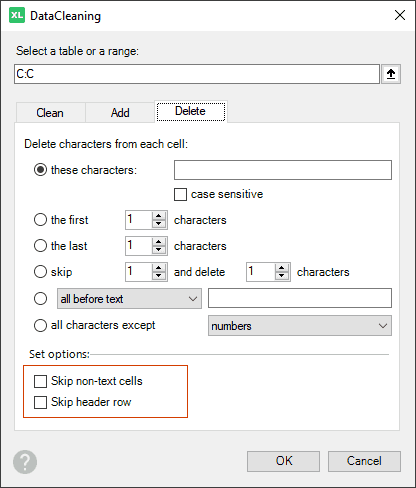Switch to the Add tab
This screenshot has height=488, width=416.
pyautogui.click(x=120, y=113)
